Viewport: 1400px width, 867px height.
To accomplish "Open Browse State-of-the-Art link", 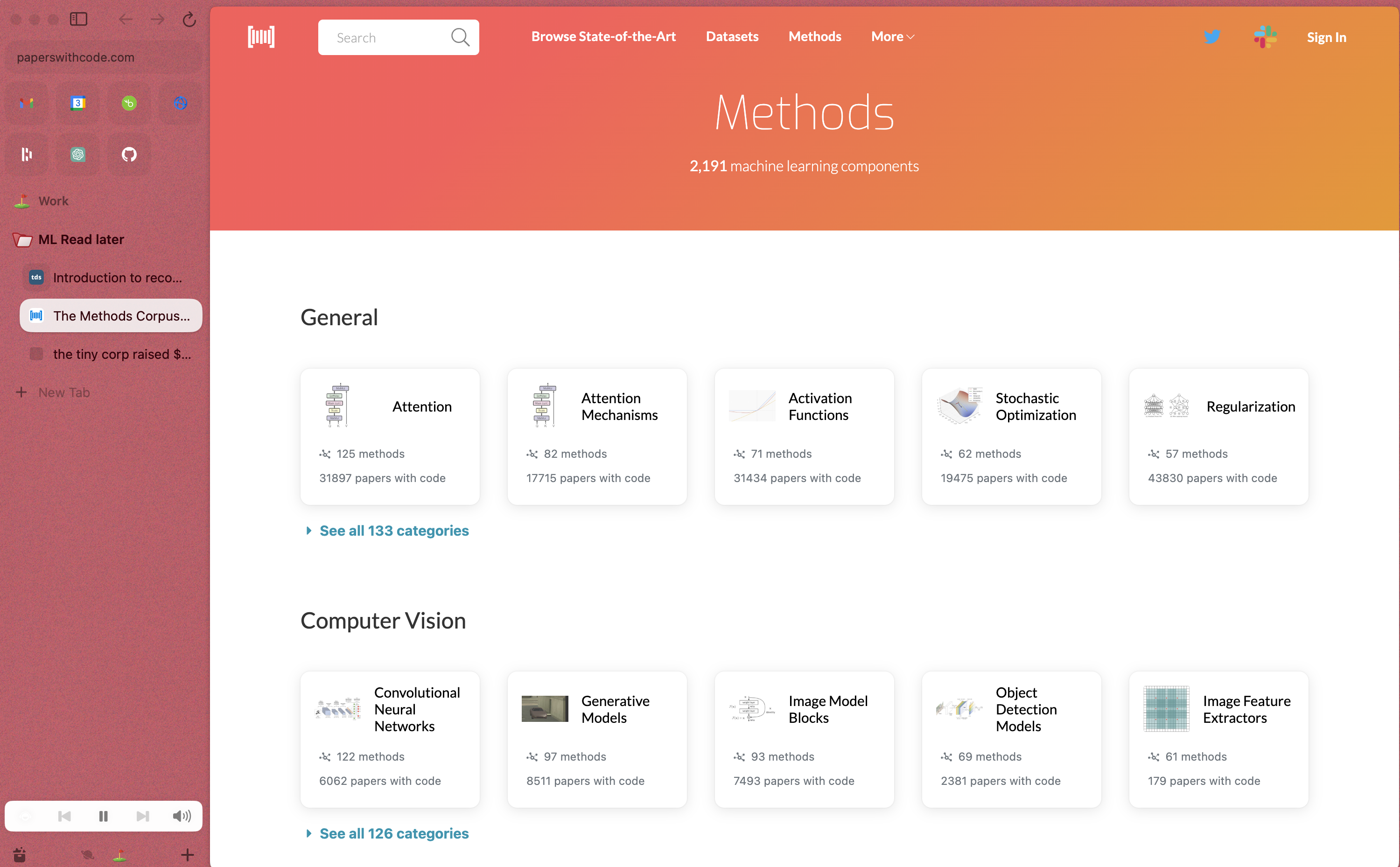I will pyautogui.click(x=603, y=37).
